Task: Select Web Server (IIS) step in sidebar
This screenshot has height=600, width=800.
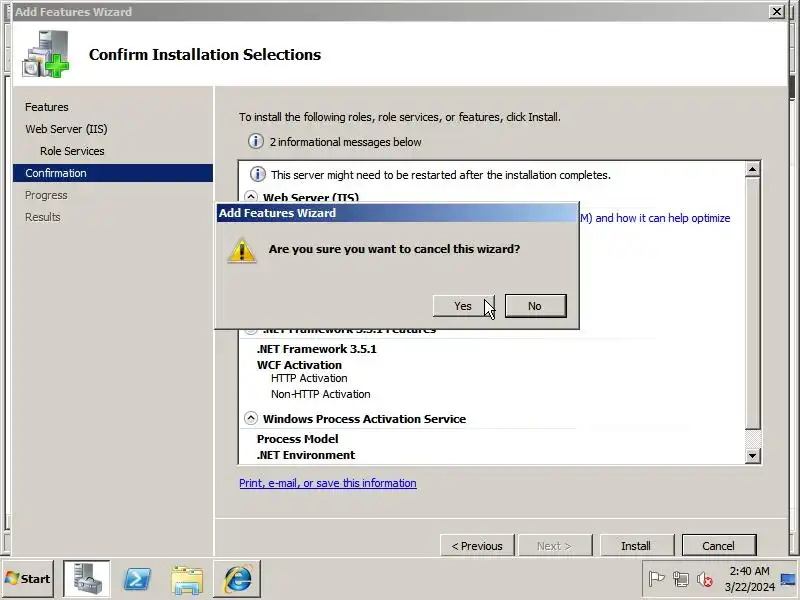Action: pyautogui.click(x=66, y=129)
